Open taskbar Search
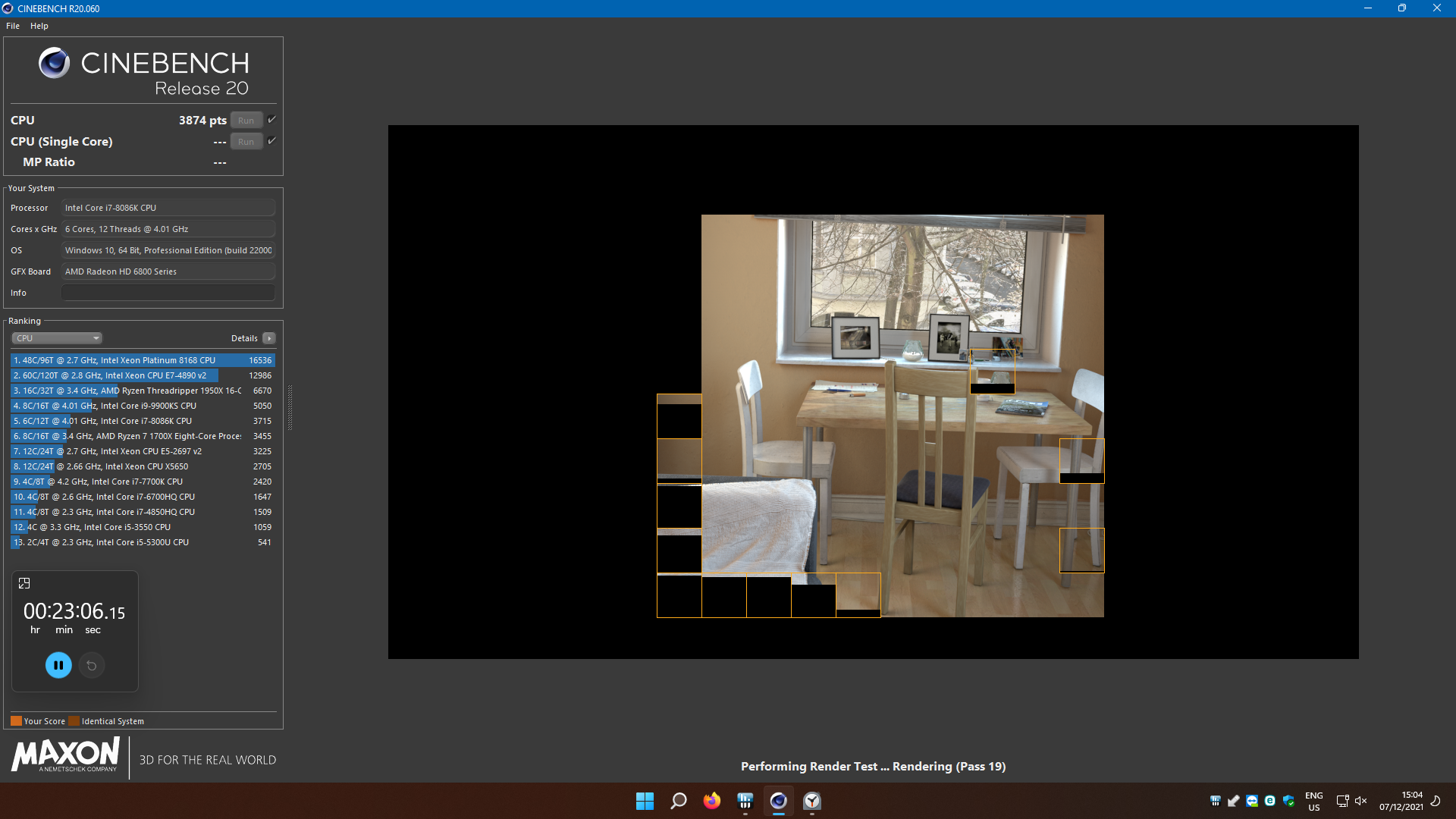The height and width of the screenshot is (819, 1456). click(x=679, y=801)
